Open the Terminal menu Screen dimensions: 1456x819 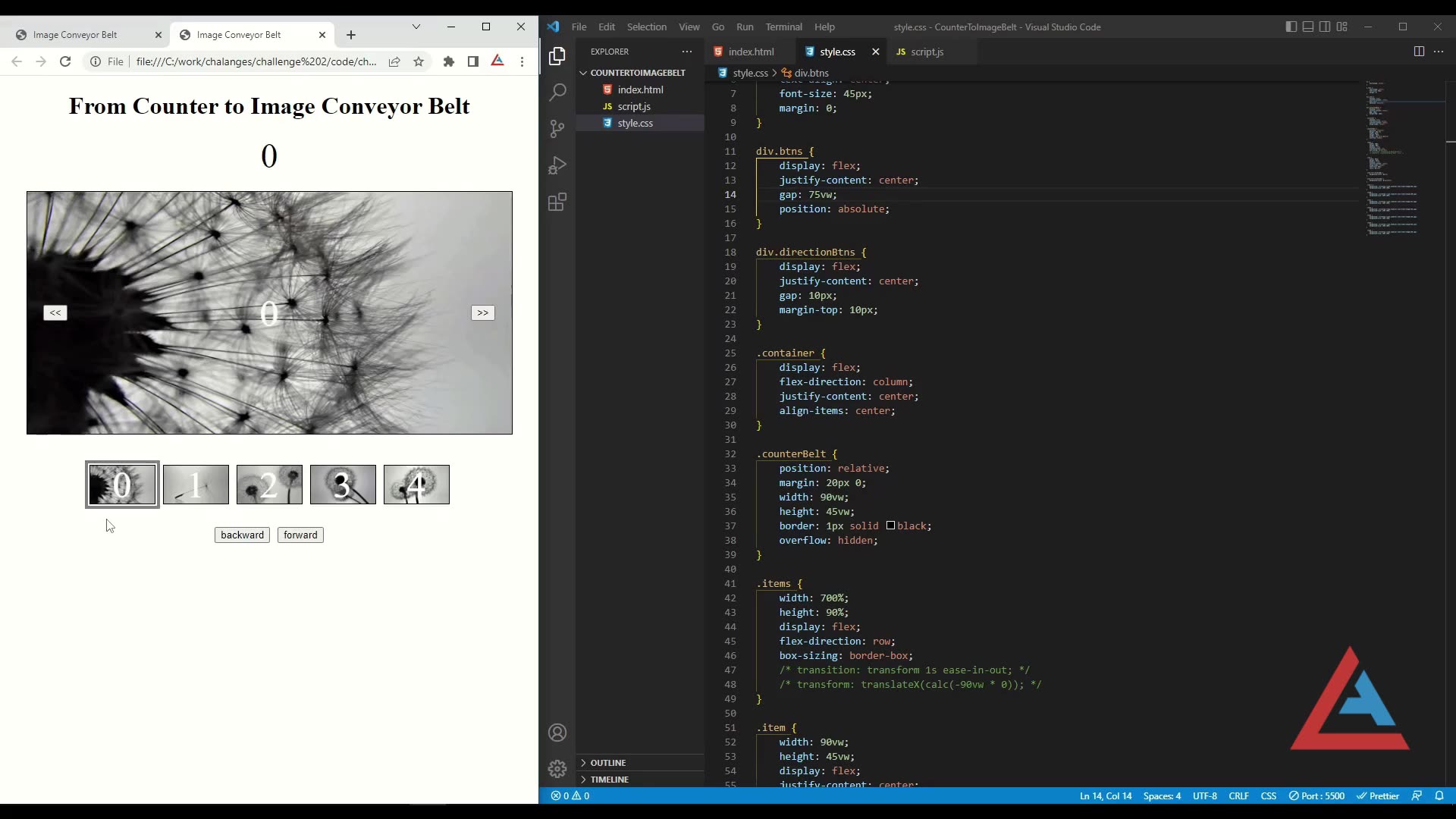(784, 27)
